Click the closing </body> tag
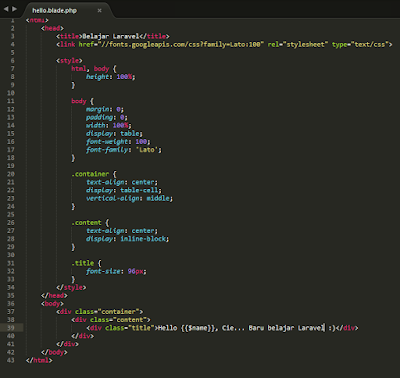 coord(54,352)
